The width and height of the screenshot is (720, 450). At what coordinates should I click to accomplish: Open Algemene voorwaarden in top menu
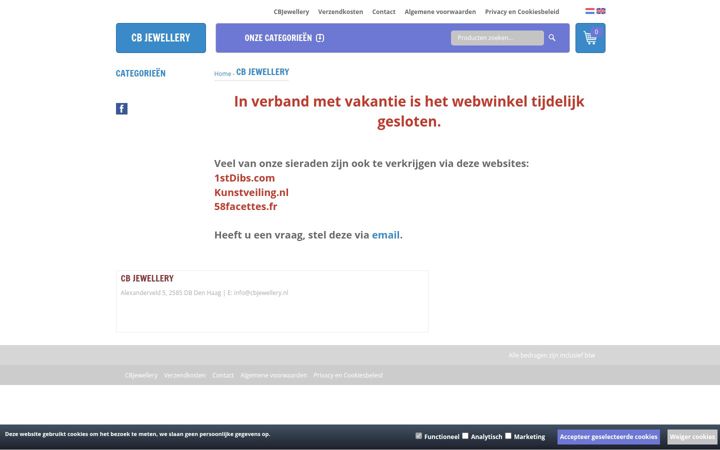click(x=440, y=12)
